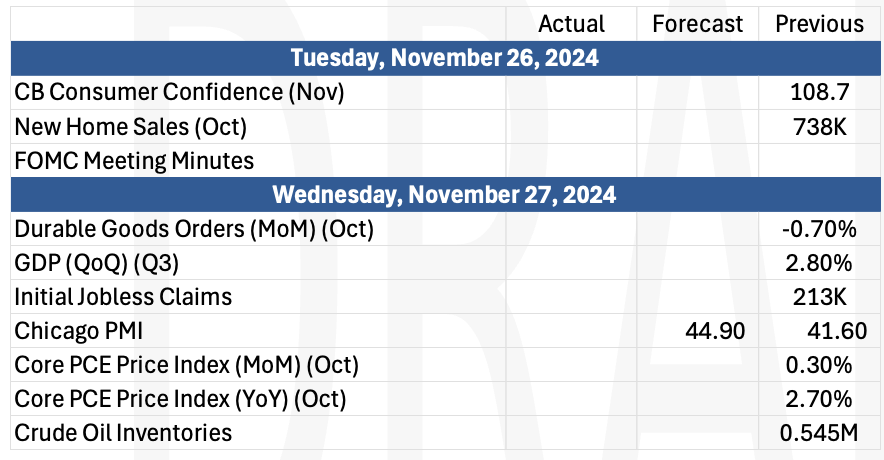Image resolution: width=884 pixels, height=460 pixels.
Task: Click the Tuesday, November 26, 2024 banner row
Action: pos(445,58)
